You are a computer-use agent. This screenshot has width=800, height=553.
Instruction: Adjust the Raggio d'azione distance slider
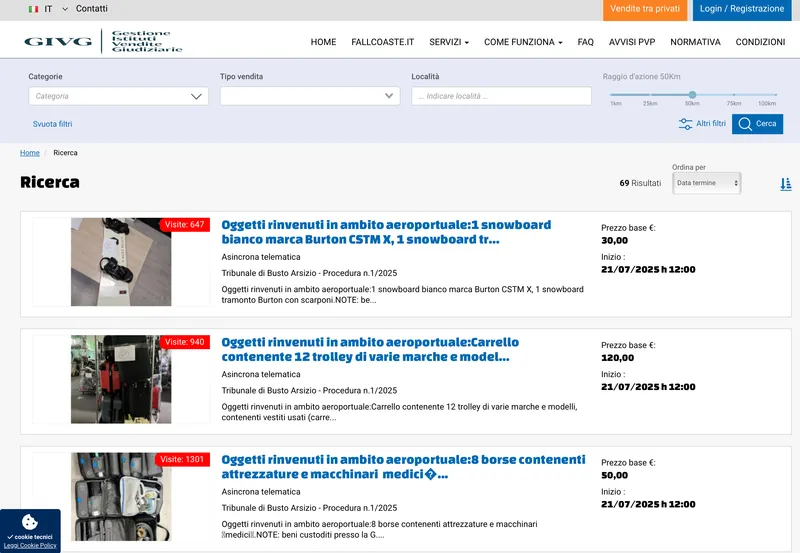(x=692, y=95)
